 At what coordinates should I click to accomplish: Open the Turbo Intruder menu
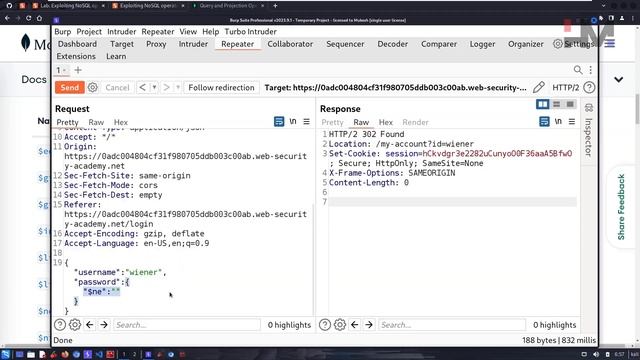(x=251, y=31)
